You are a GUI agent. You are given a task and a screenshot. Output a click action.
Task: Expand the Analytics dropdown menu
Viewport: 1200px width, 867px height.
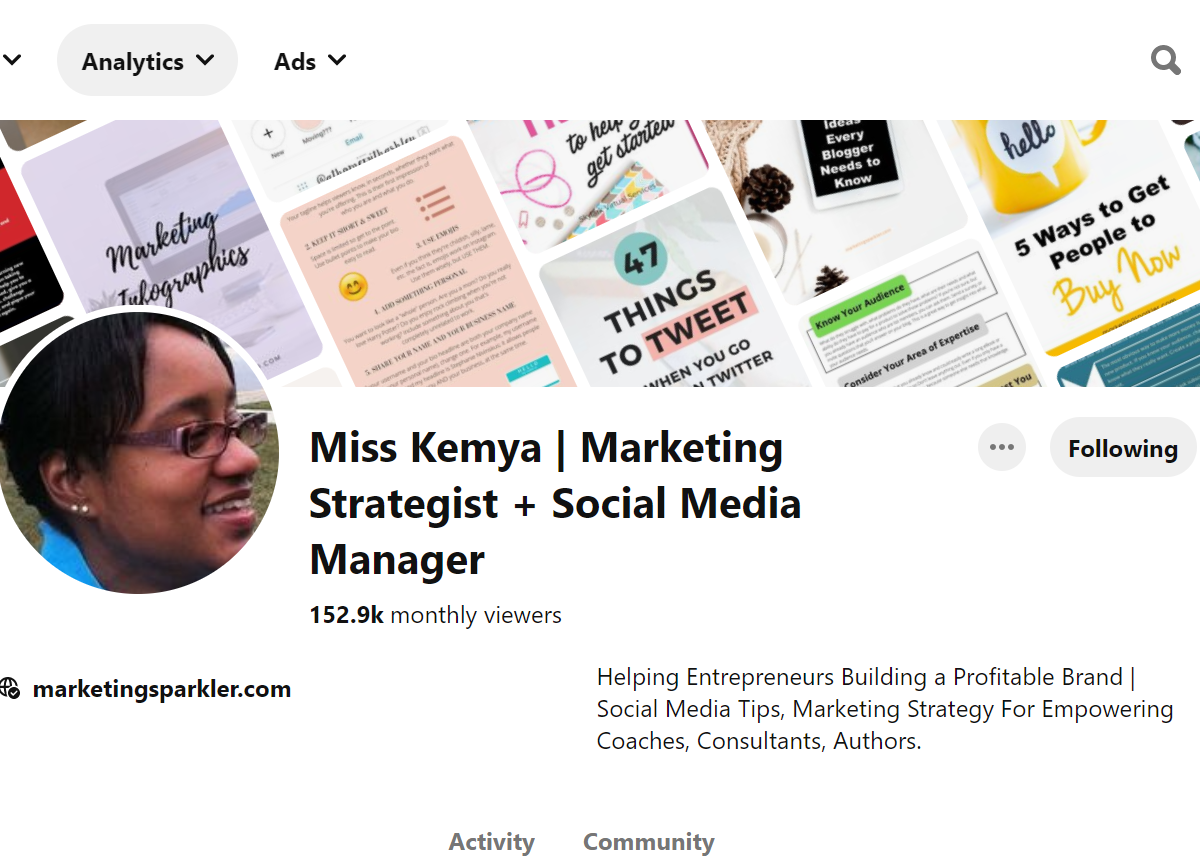[147, 61]
